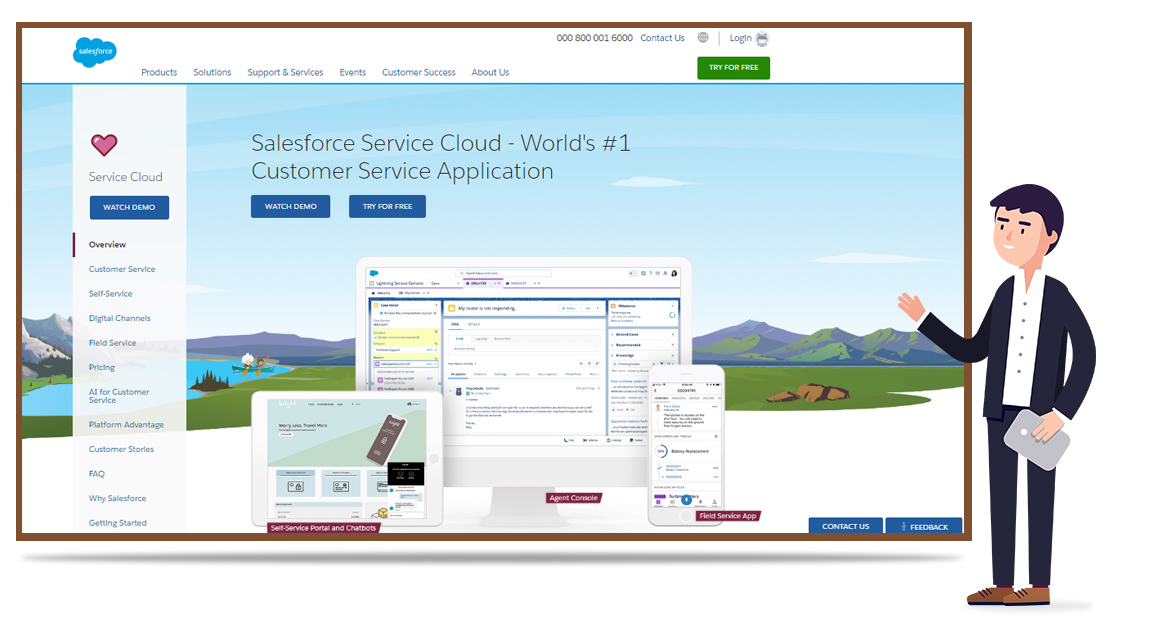The width and height of the screenshot is (1152, 617).
Task: Click the CONTACT US button at bottom
Action: coord(845,526)
